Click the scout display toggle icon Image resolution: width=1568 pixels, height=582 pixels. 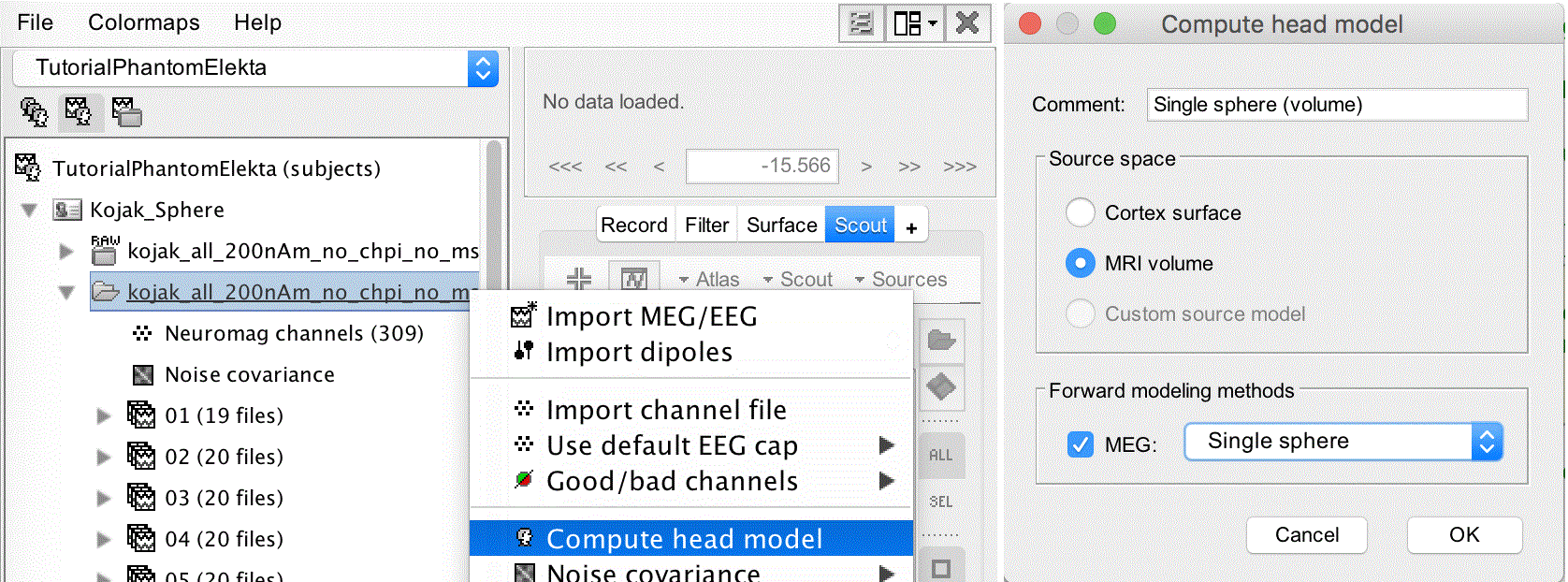634,279
